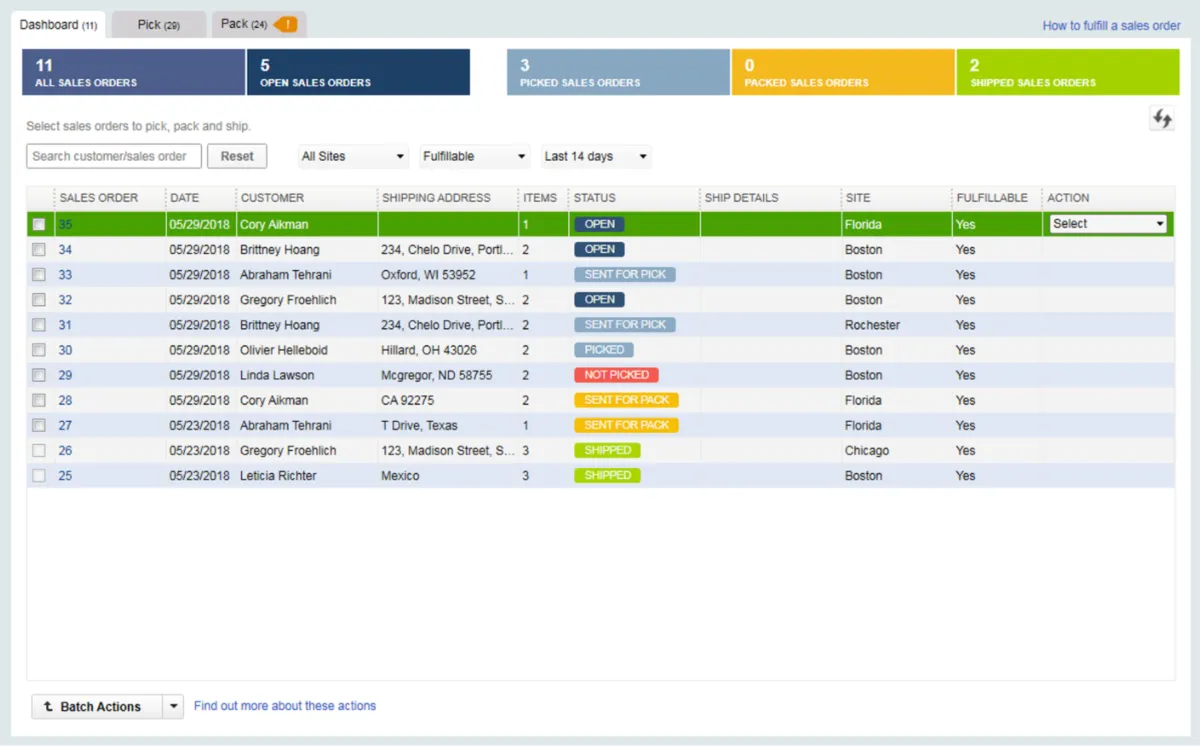Click the red NOT PICKED status badge
The height and width of the screenshot is (746, 1200).
pyautogui.click(x=615, y=375)
